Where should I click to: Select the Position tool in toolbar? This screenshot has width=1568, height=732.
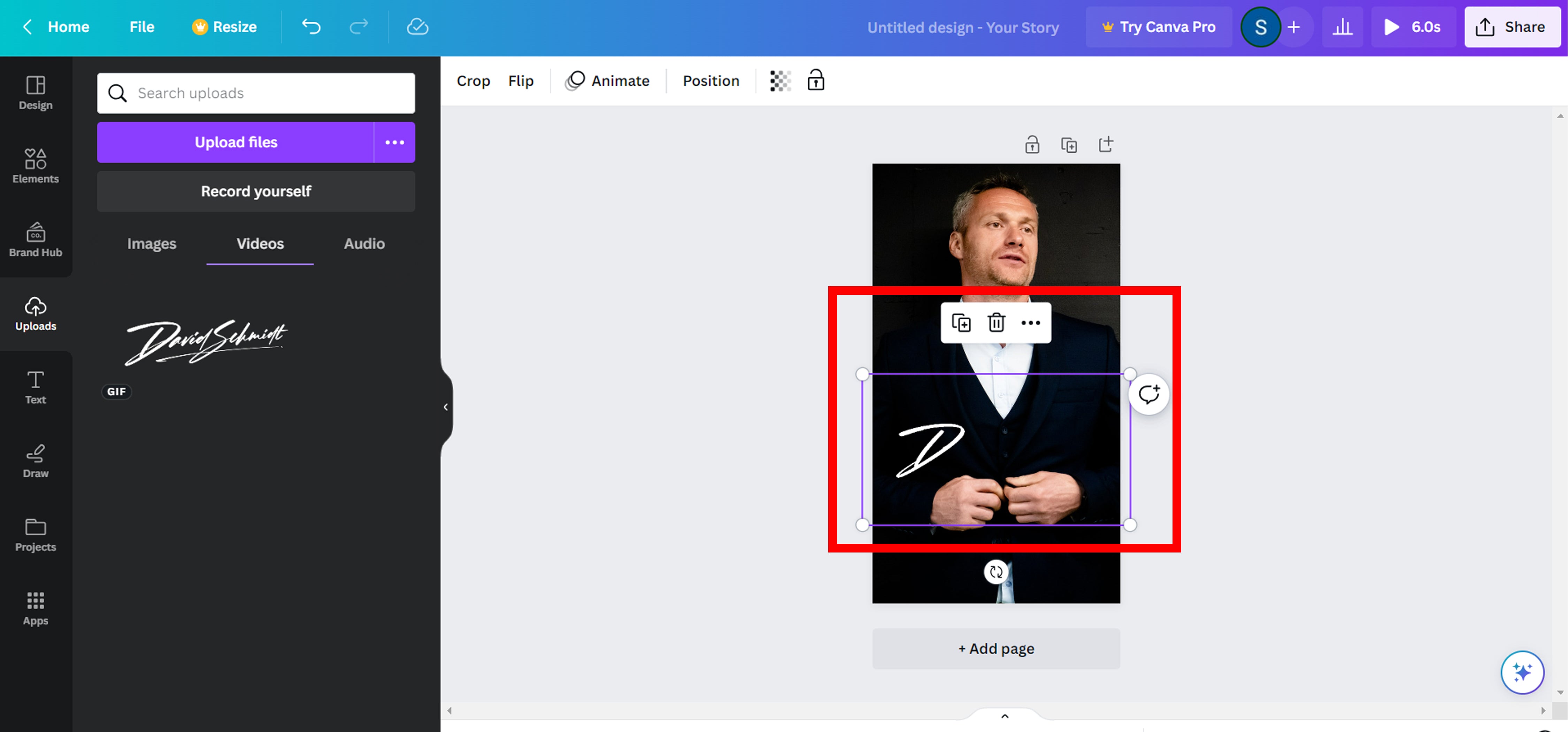[711, 81]
